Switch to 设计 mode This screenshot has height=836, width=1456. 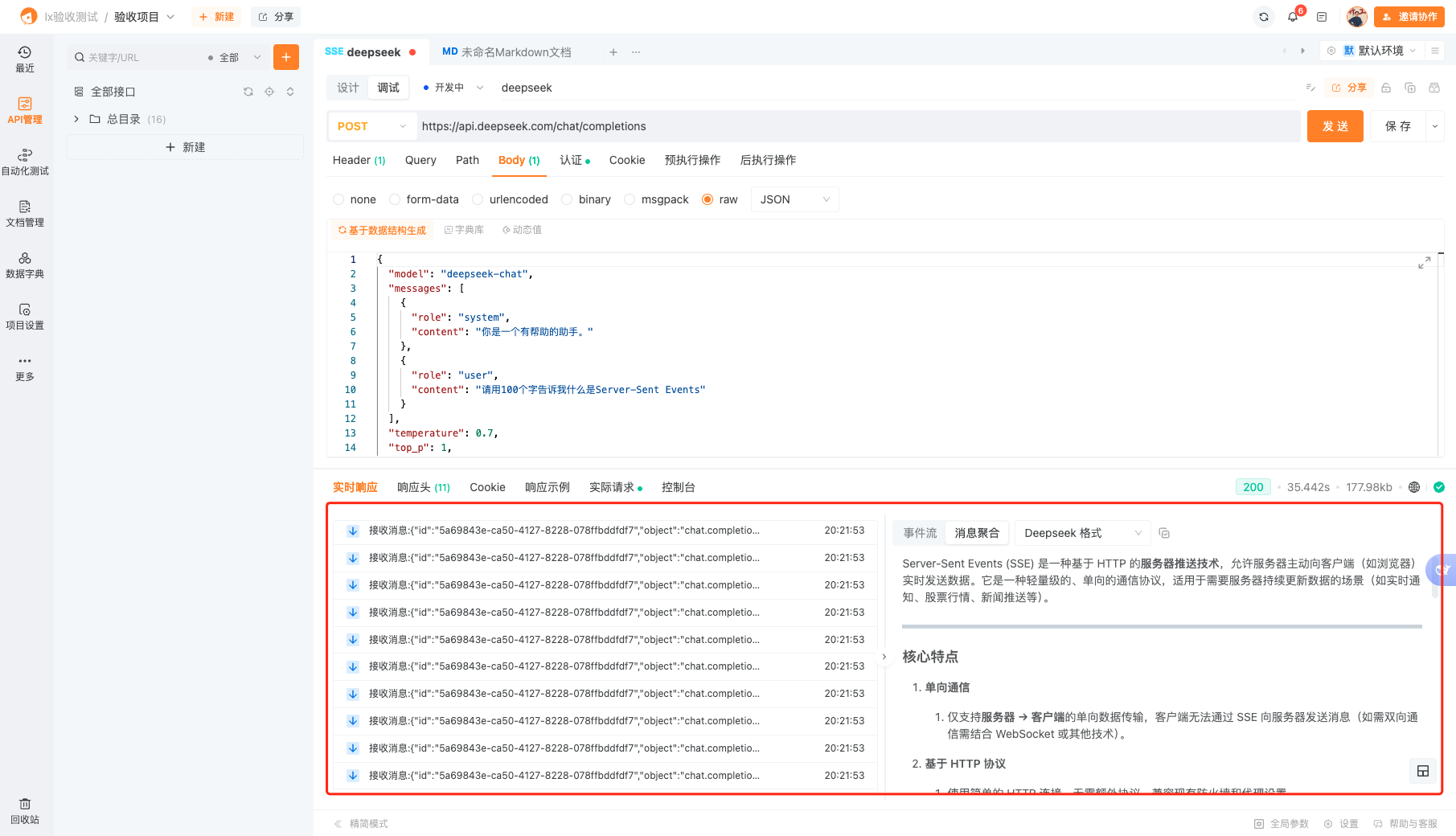click(348, 88)
